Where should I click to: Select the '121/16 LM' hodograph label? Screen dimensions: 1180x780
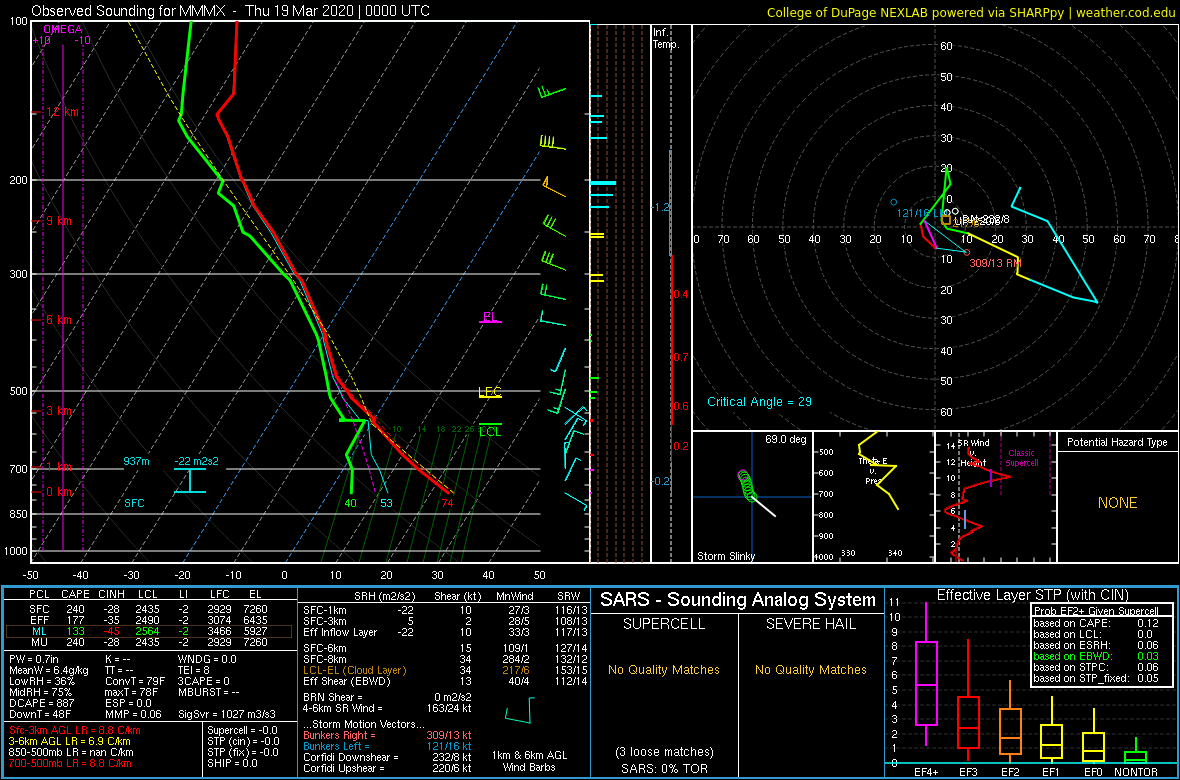[920, 214]
